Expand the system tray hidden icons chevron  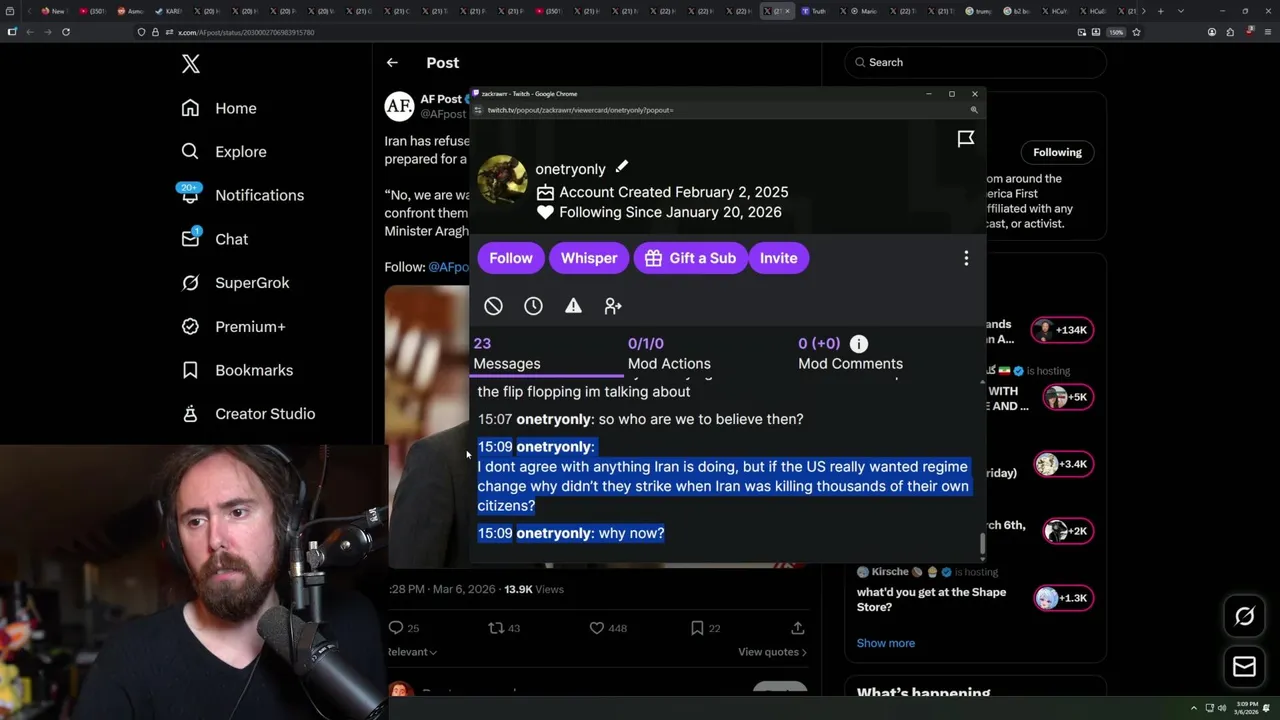pyautogui.click(x=1193, y=708)
